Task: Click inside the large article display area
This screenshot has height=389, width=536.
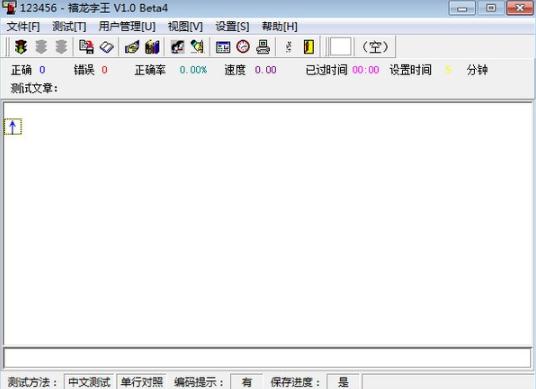Action: [x=268, y=224]
